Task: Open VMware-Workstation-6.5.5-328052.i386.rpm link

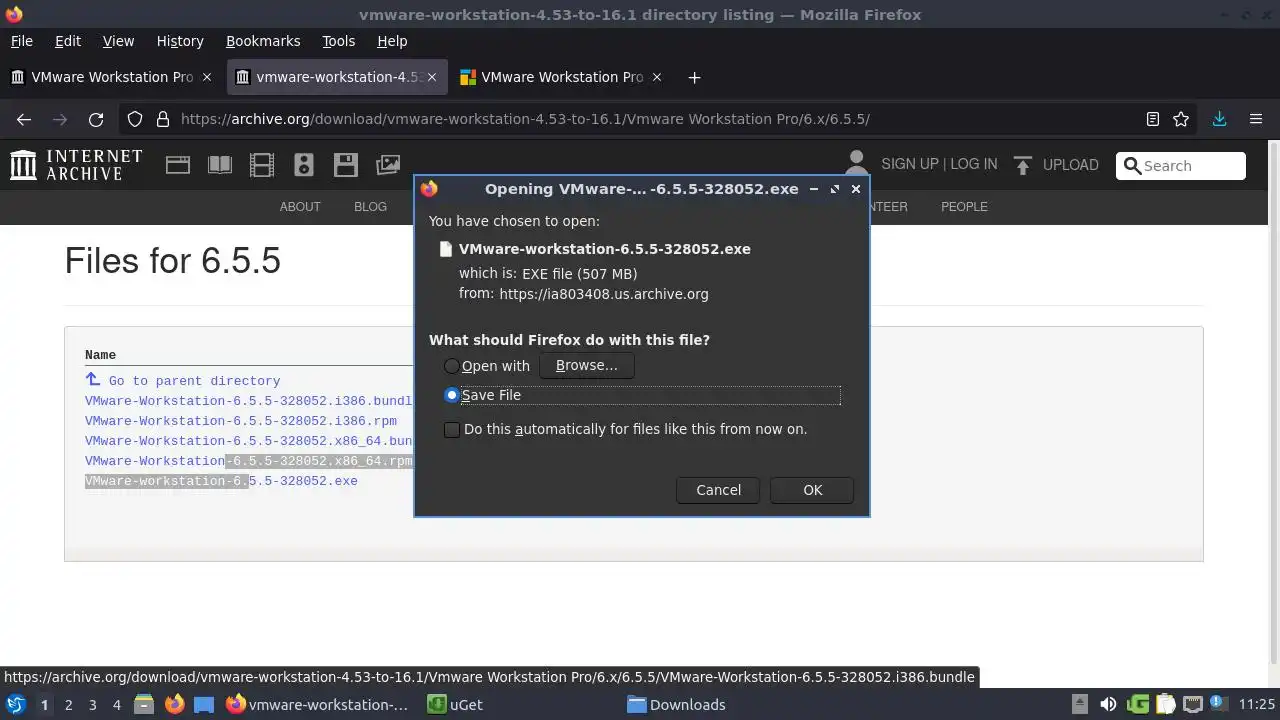Action: coord(241,421)
